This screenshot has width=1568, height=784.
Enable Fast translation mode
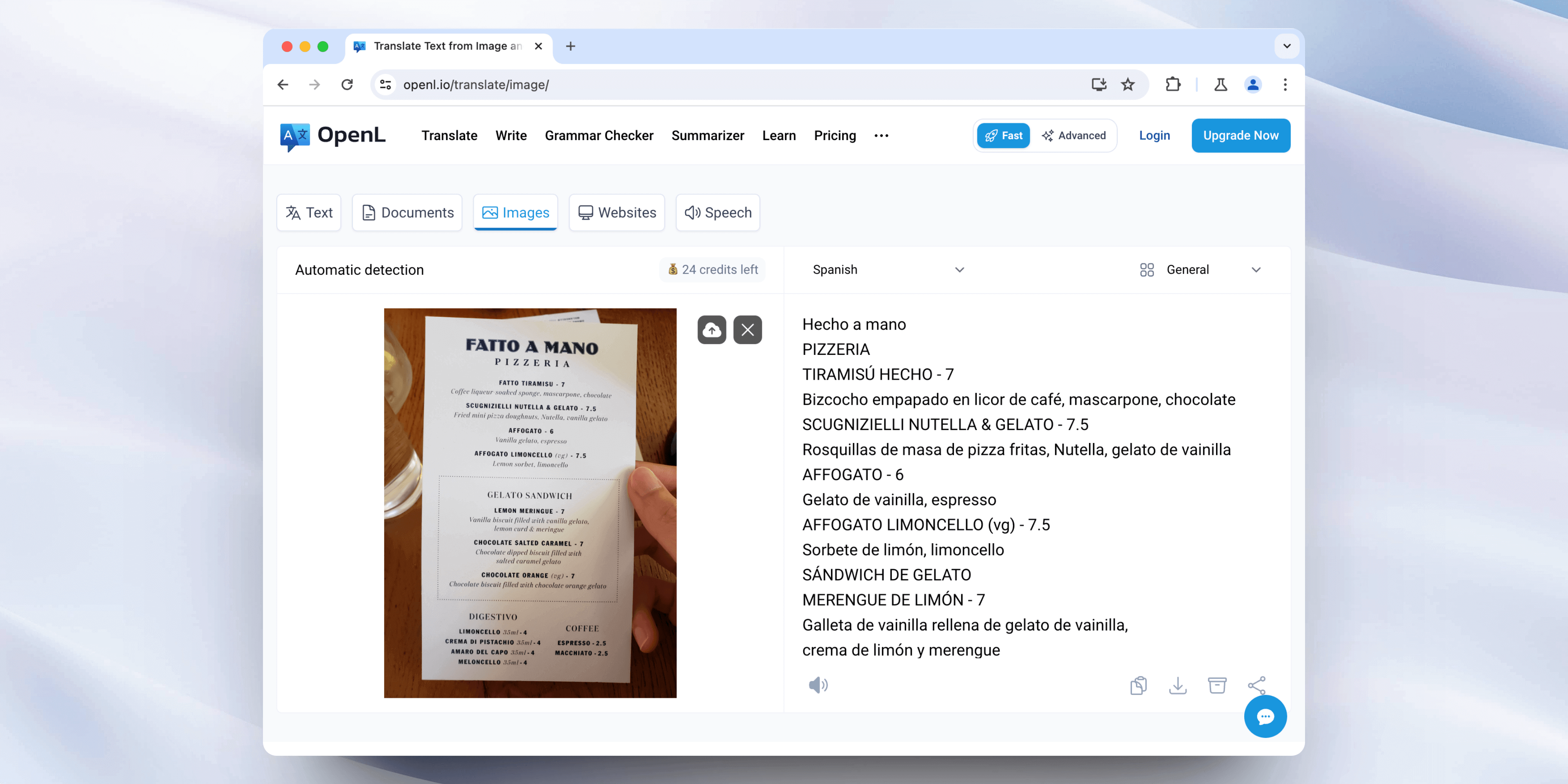click(1003, 135)
